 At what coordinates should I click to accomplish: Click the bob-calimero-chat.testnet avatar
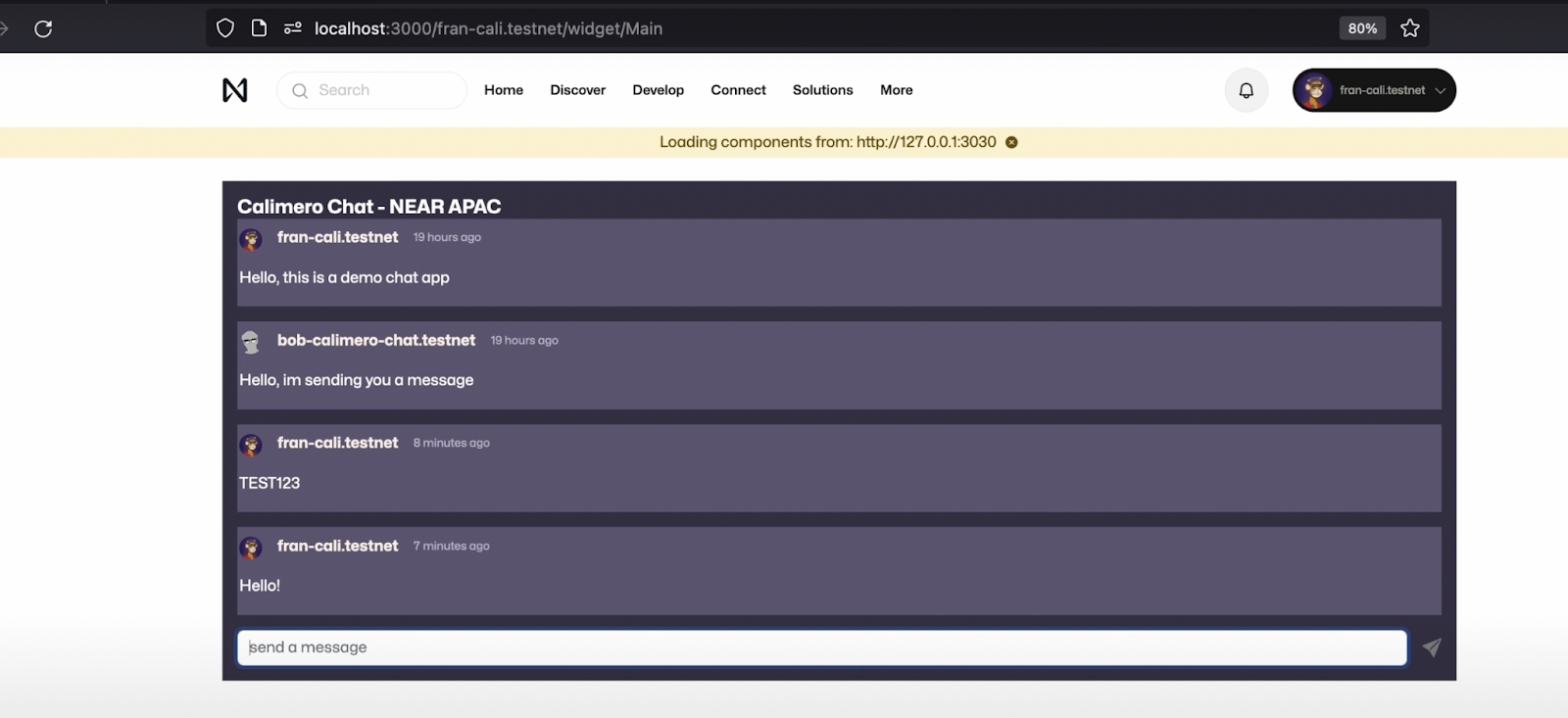tap(251, 342)
